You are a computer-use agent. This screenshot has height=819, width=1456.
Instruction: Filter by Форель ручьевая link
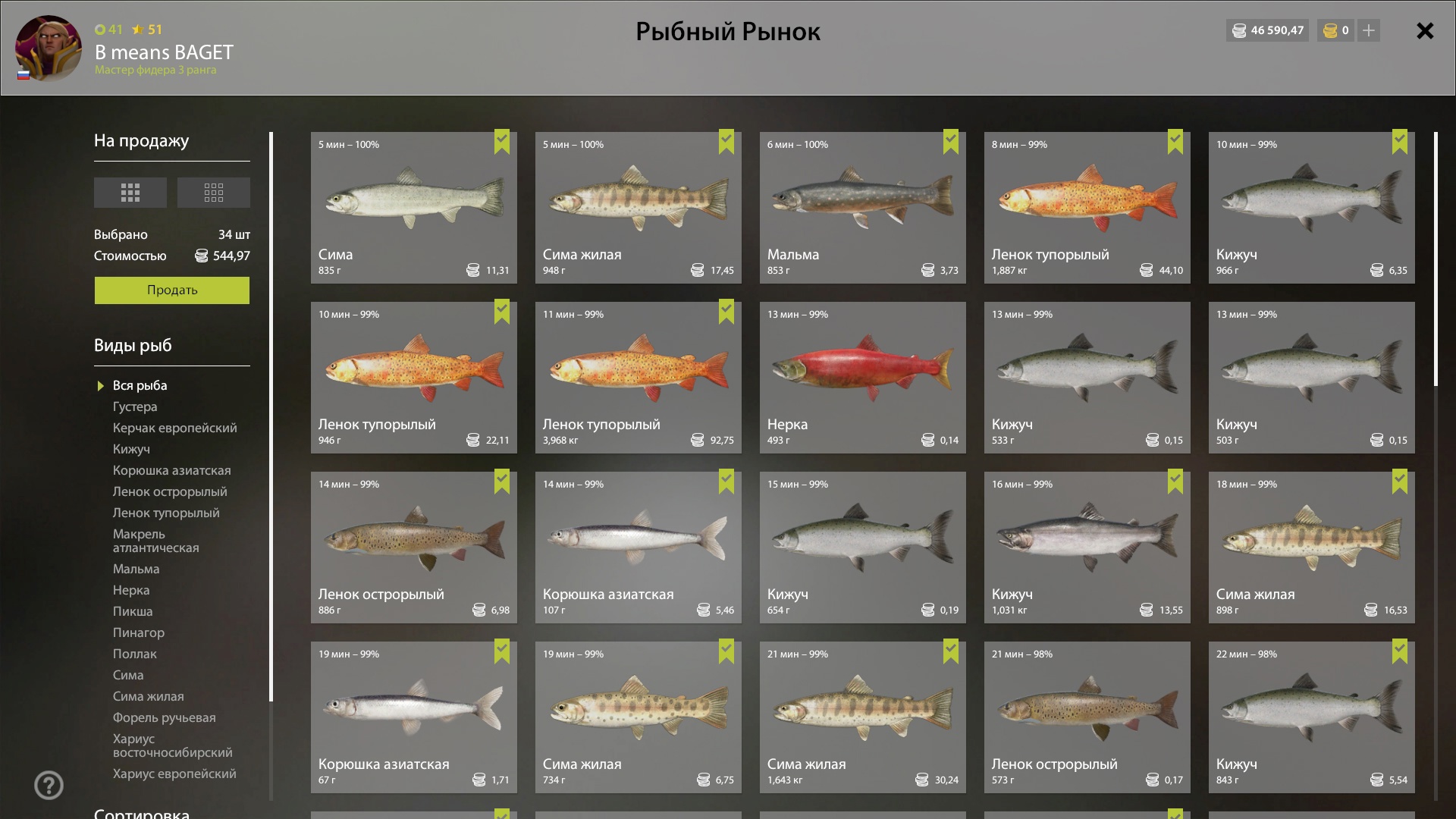tap(165, 718)
